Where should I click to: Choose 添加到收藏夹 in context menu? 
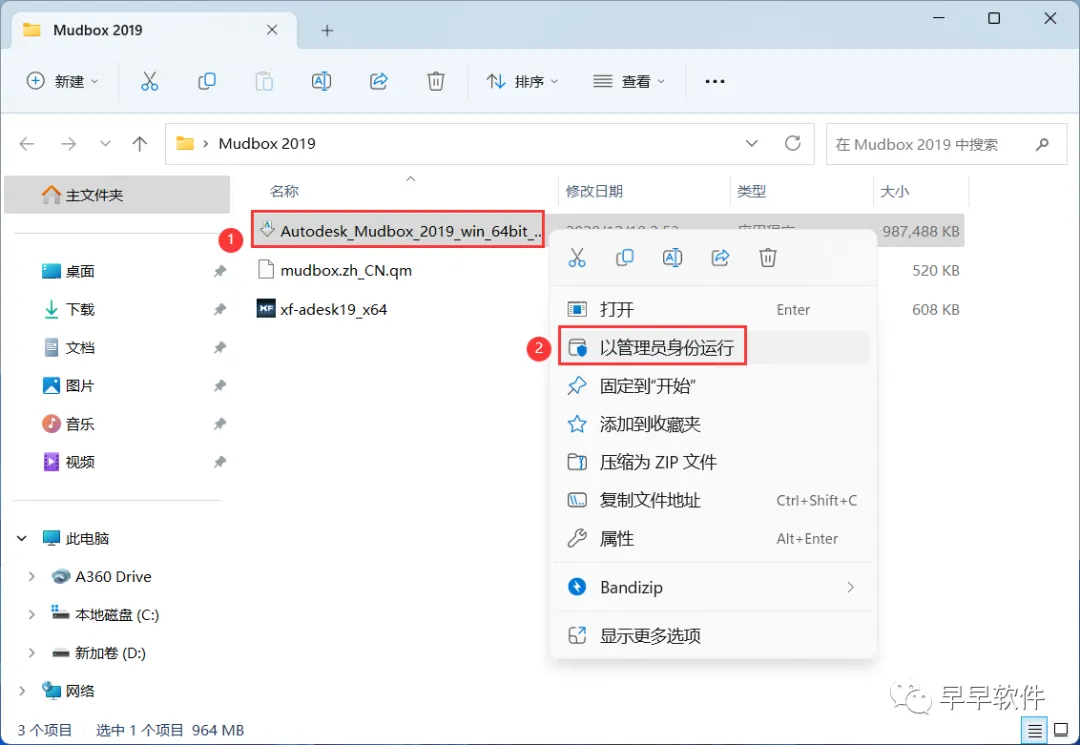pyautogui.click(x=713, y=423)
